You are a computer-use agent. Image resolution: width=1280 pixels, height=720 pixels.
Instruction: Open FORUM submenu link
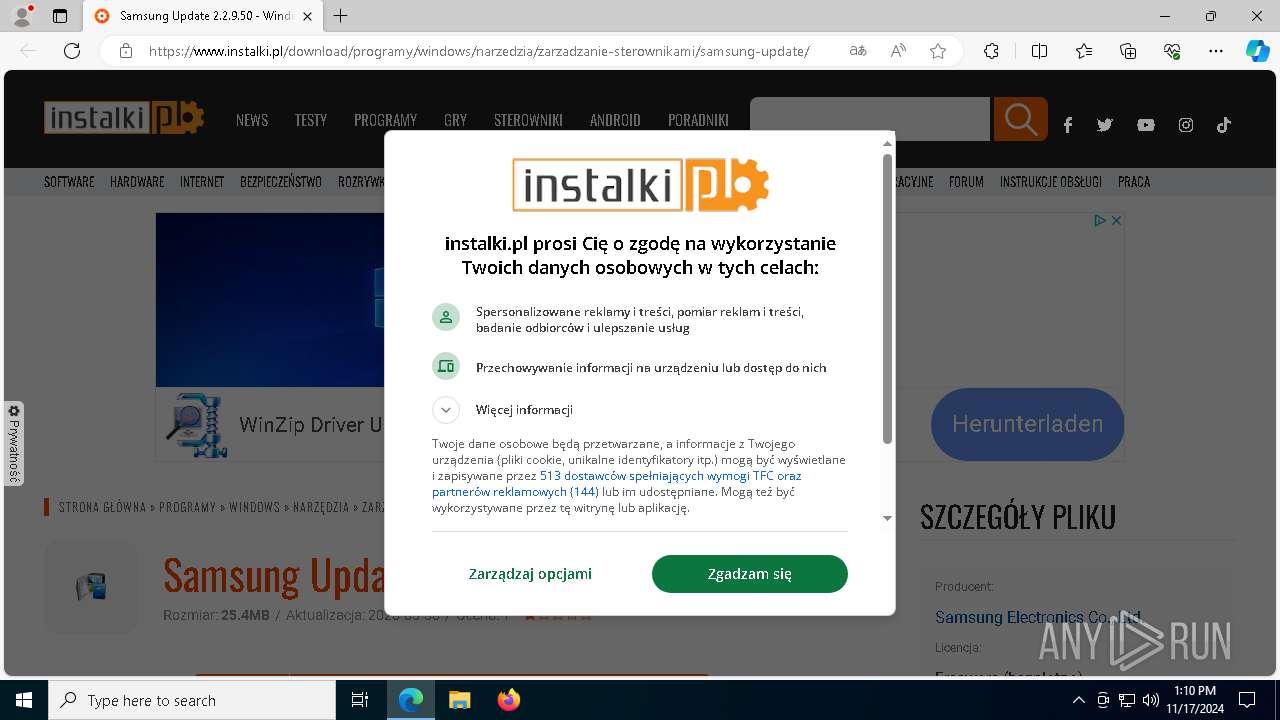[x=966, y=182]
